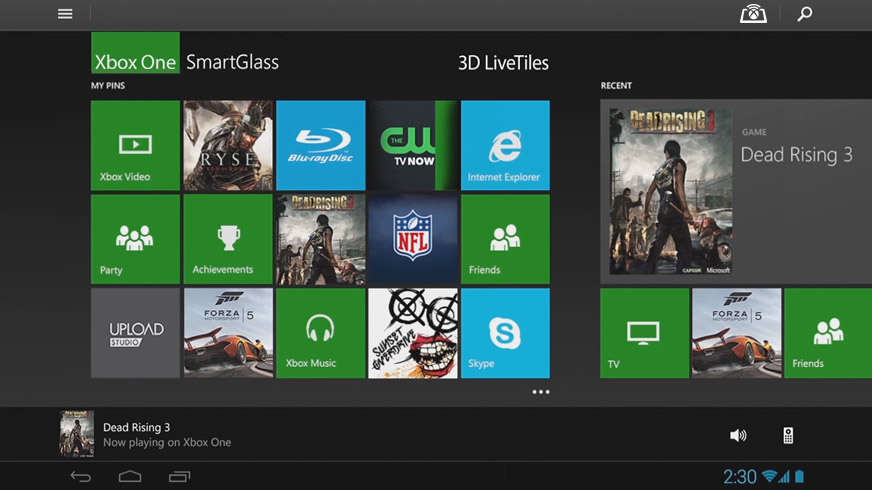Launch the Sunset Overdrive tile
872x490 pixels.
[413, 333]
